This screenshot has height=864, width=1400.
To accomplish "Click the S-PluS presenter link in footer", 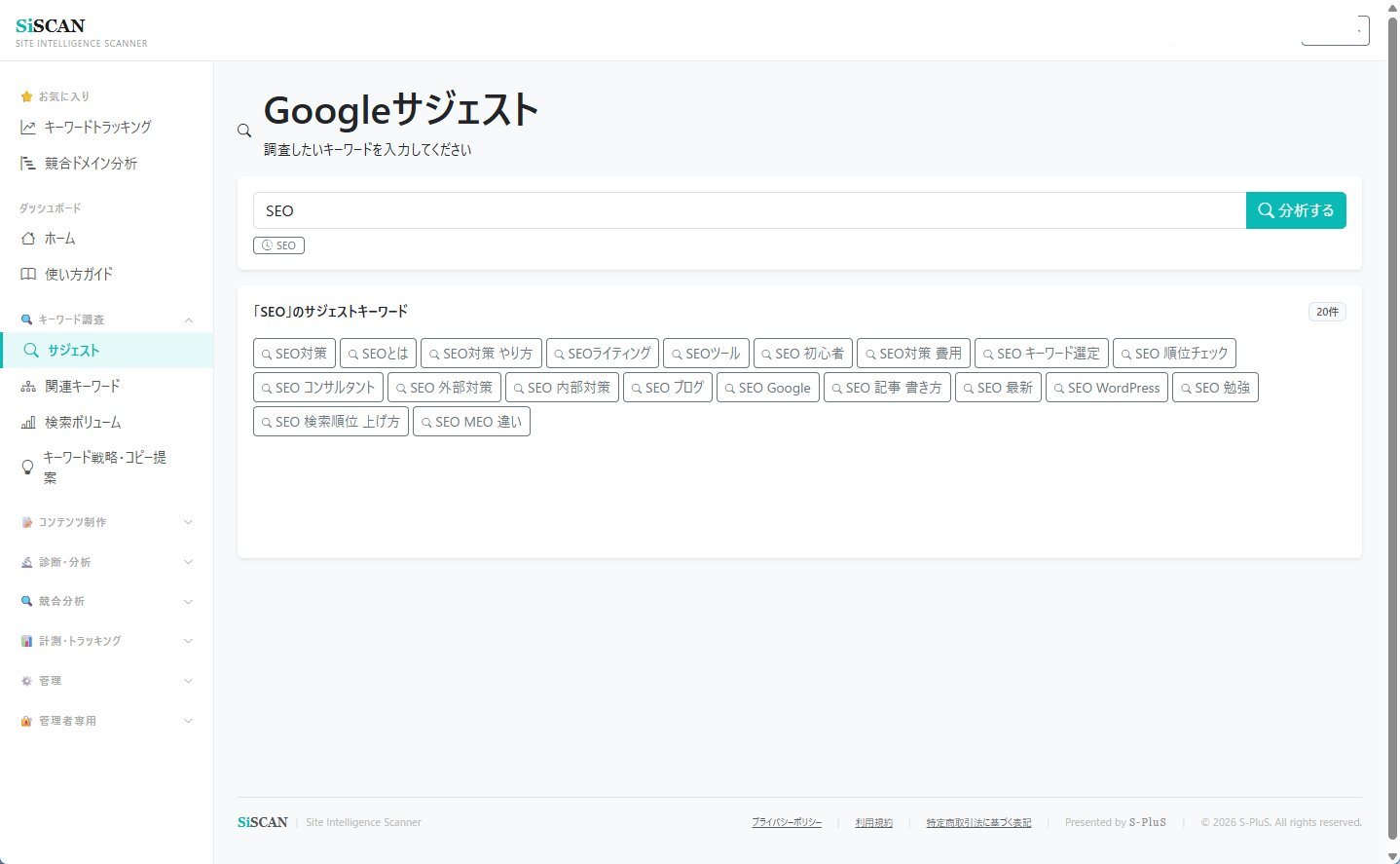I will (x=1148, y=823).
